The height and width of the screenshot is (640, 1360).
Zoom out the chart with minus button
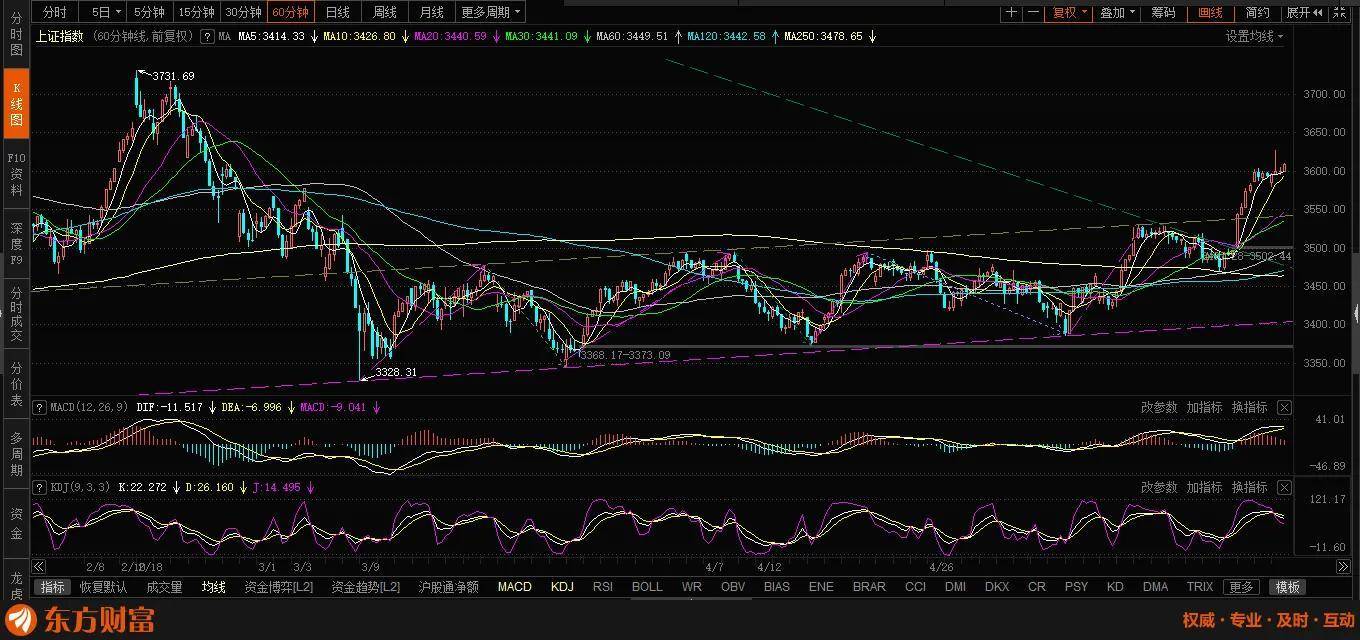coord(1034,12)
